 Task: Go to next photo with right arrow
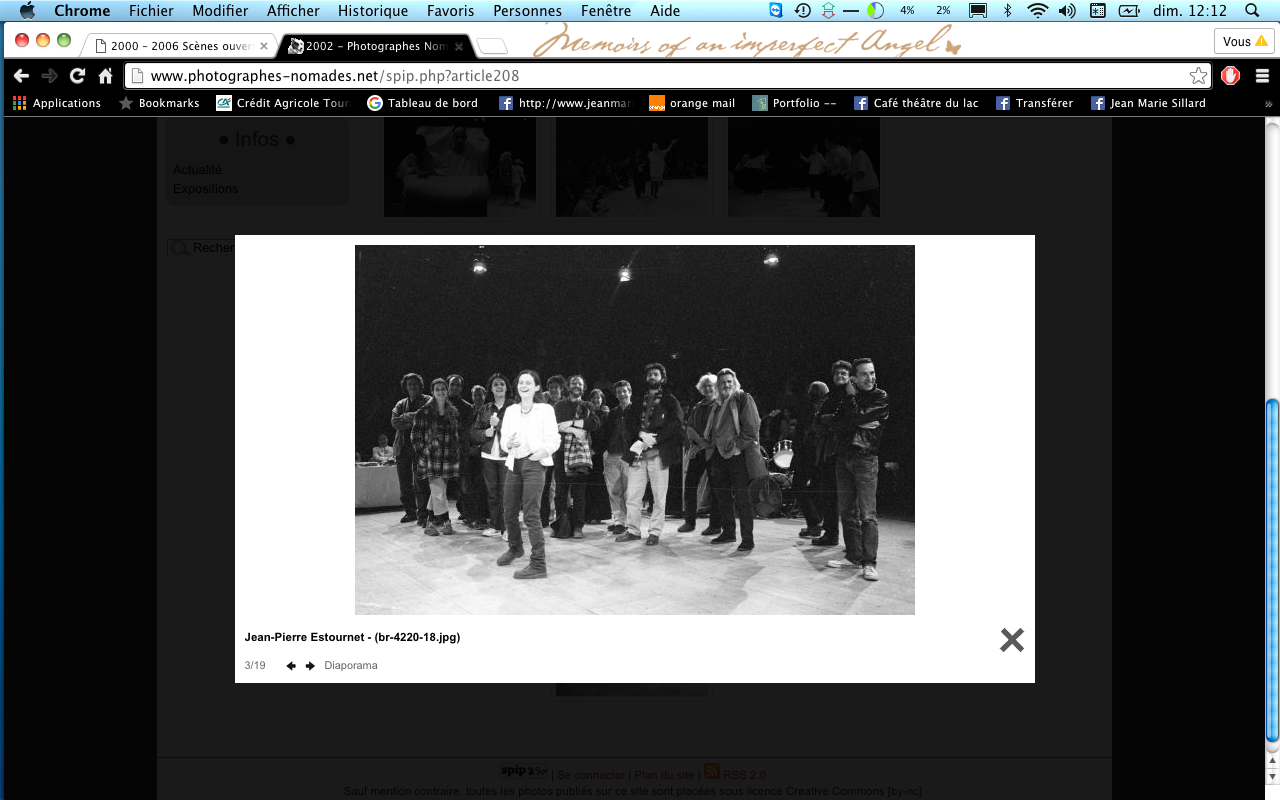tap(310, 666)
